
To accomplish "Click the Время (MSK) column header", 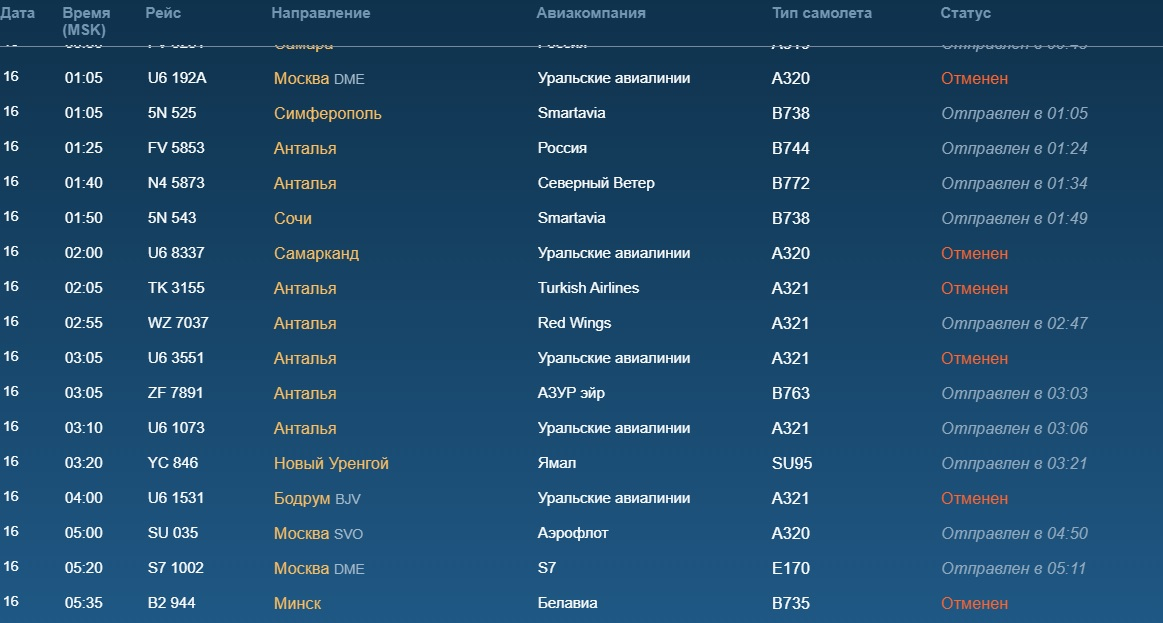I will [86, 22].
